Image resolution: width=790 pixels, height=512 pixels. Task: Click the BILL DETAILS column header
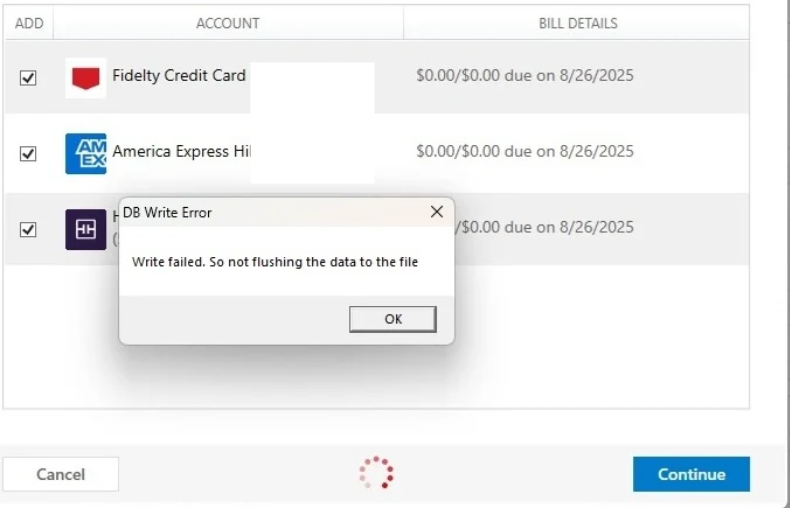pyautogui.click(x=578, y=23)
